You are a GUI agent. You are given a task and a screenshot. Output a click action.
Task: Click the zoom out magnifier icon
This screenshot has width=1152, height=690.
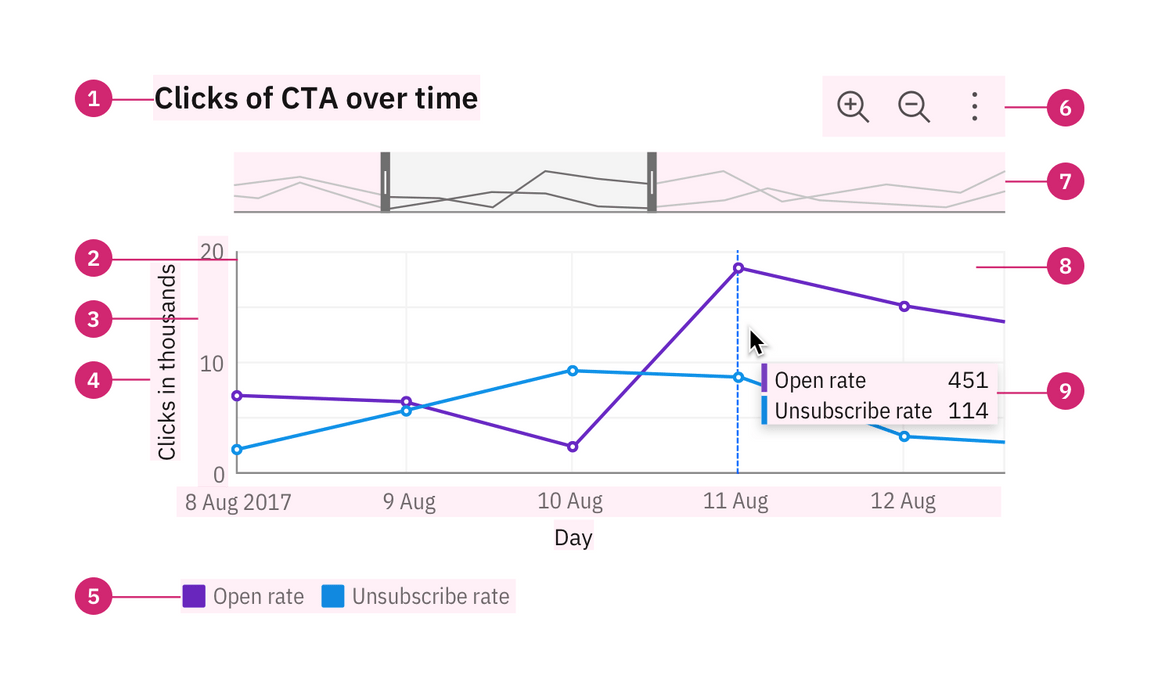(x=914, y=106)
